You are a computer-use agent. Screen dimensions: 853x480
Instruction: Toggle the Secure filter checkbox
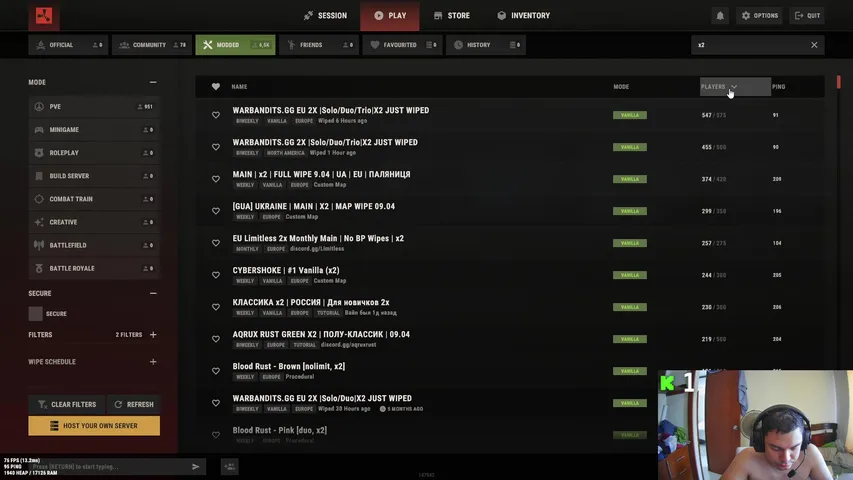tap(35, 313)
